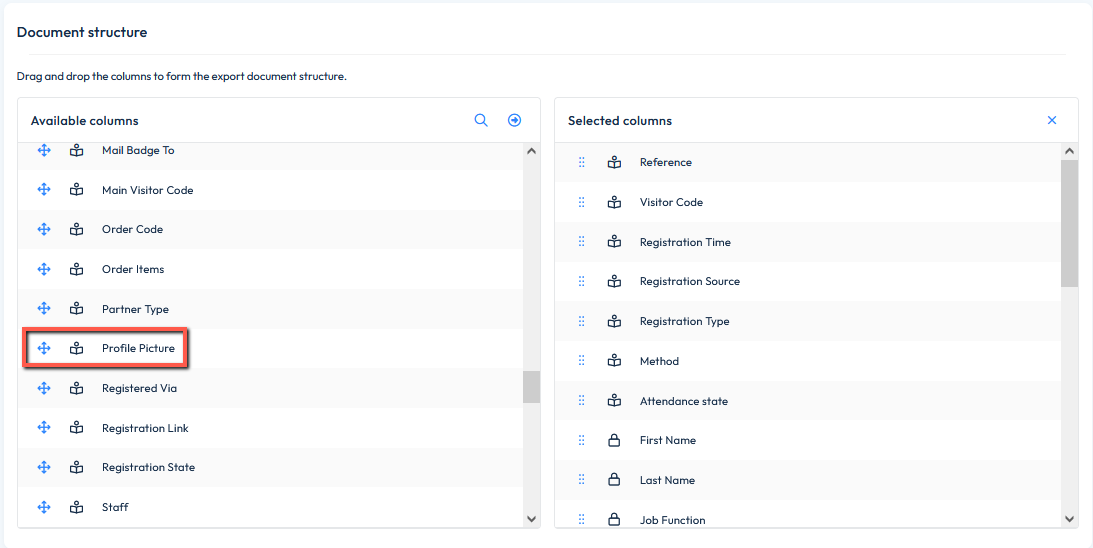Click the move-all arrow icon in Available columns
Image resolution: width=1093 pixels, height=548 pixels.
[x=514, y=120]
